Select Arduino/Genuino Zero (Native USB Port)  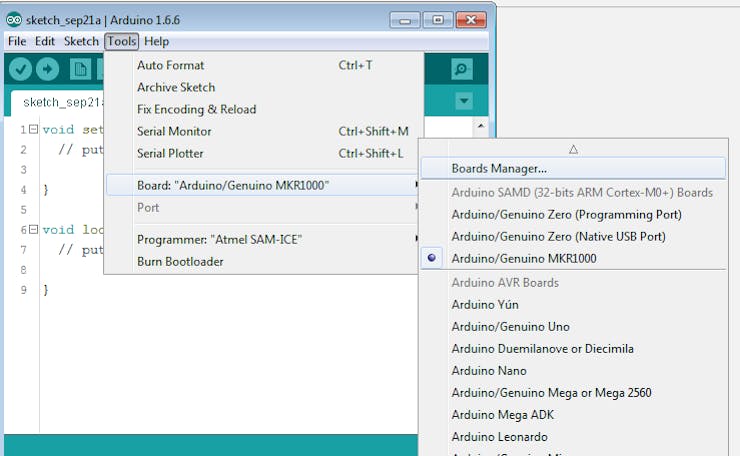tap(573, 236)
